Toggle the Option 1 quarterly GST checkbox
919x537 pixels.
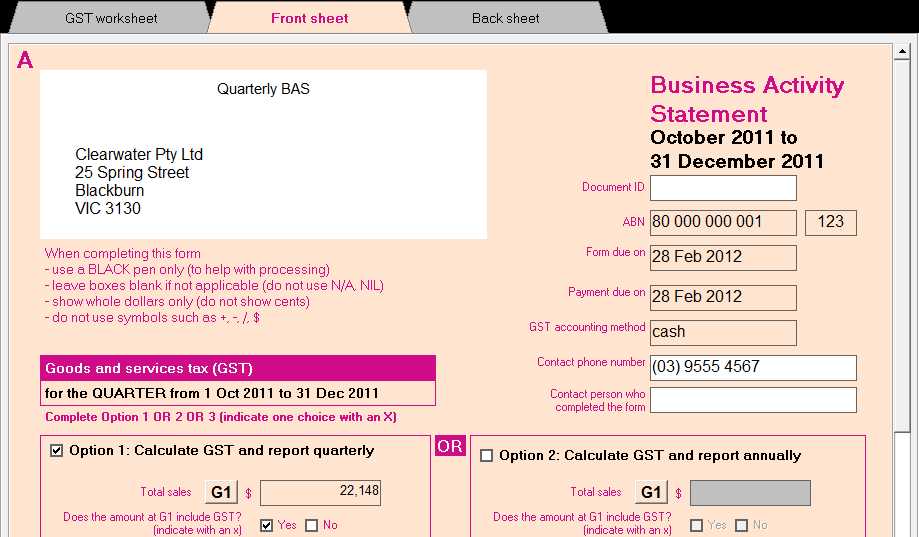tap(56, 450)
